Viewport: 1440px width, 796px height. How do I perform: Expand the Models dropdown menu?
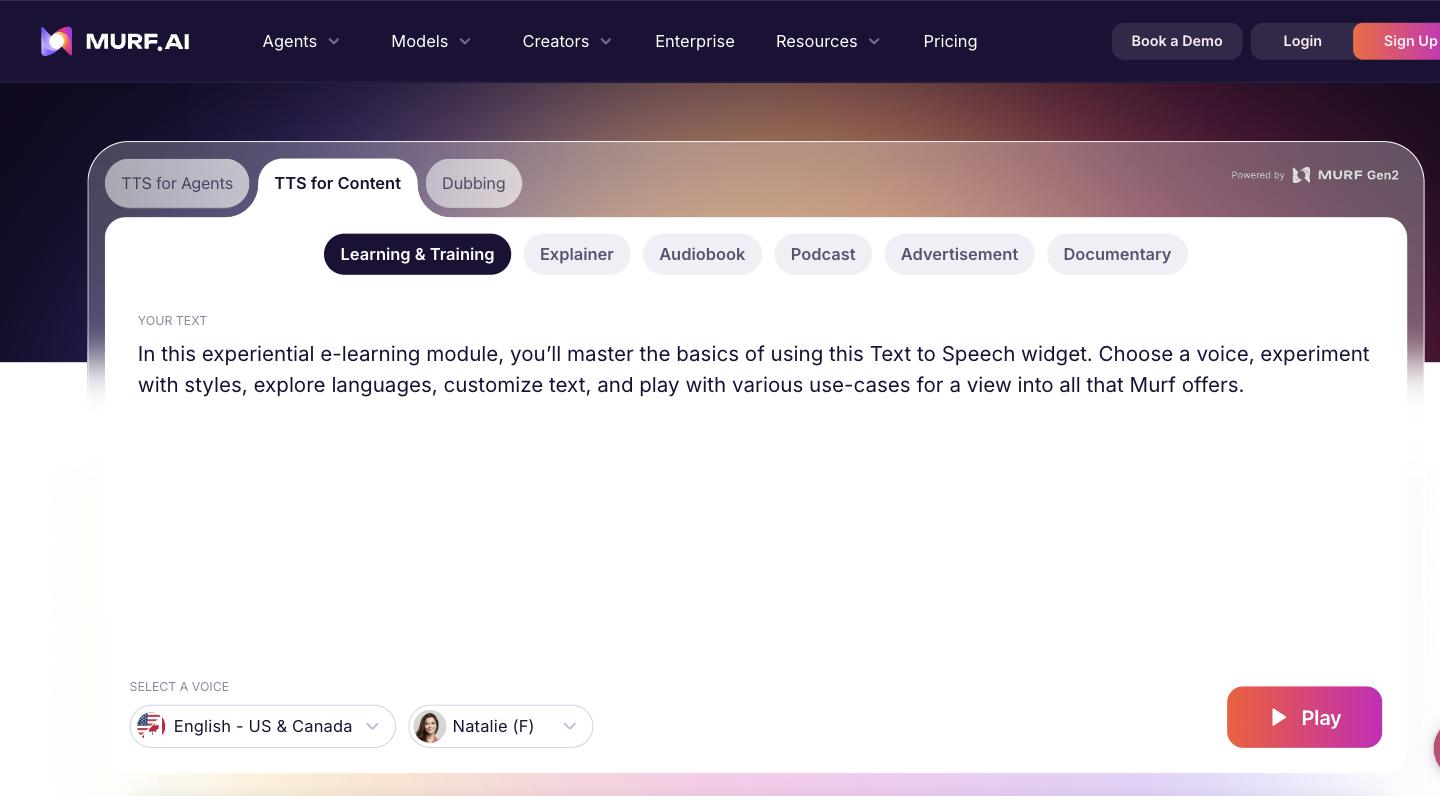(431, 41)
